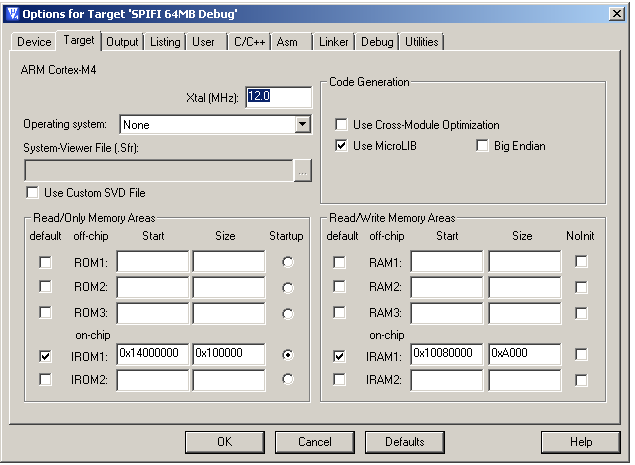Switch to the Device tab
635x465 pixels.
coord(34,42)
